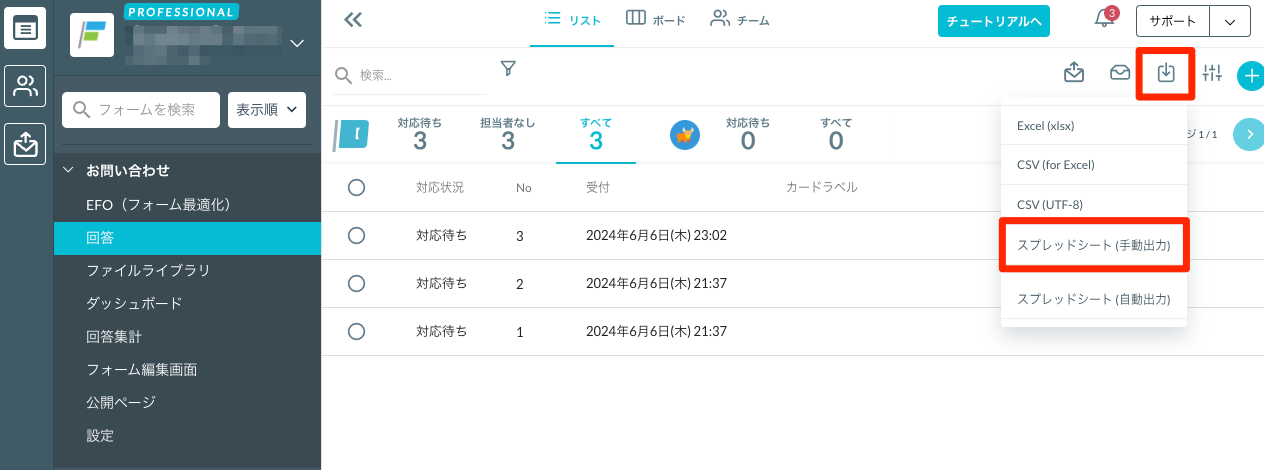Toggle the select-all header checkbox

point(356,187)
